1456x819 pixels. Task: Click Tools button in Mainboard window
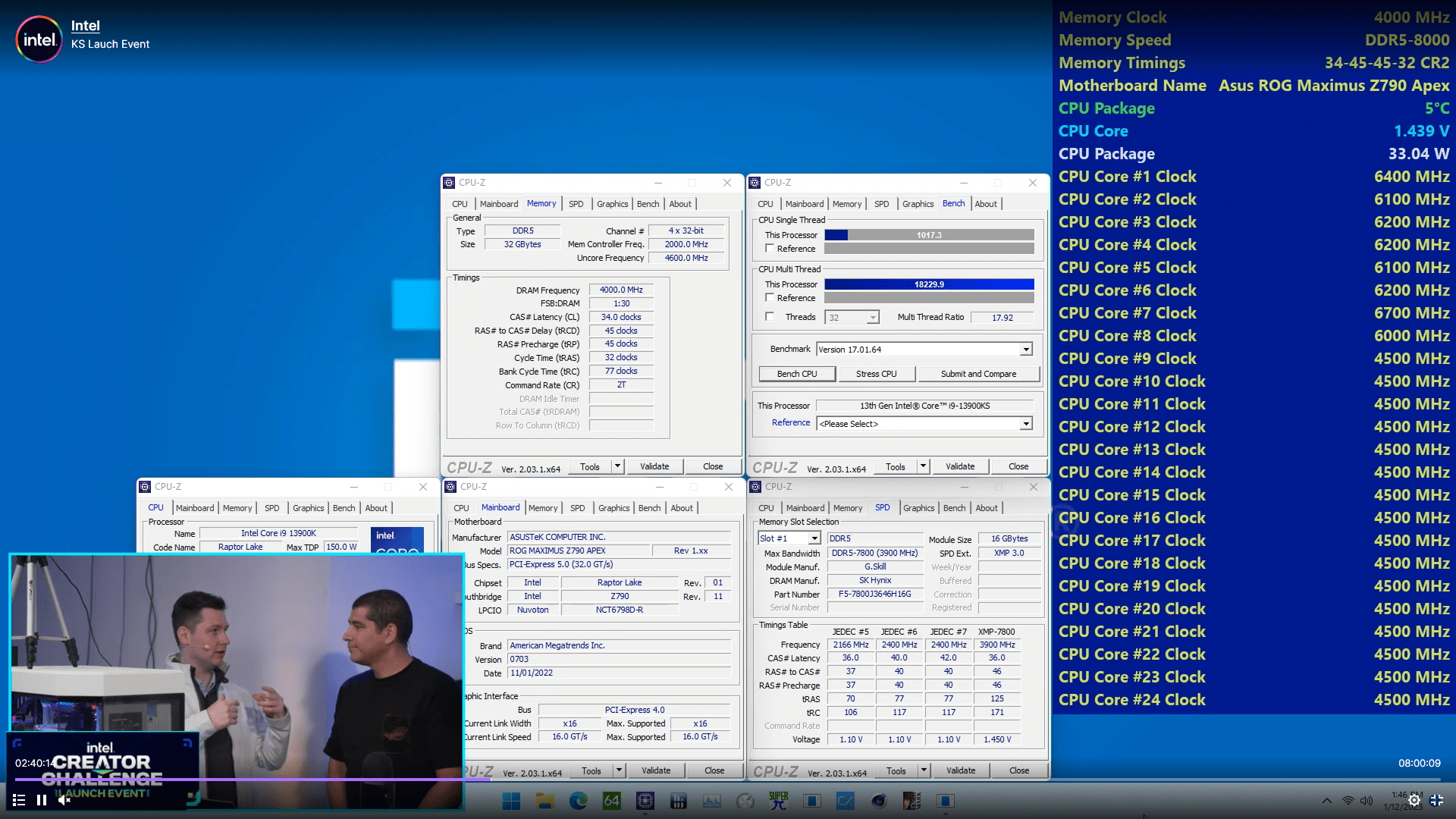point(591,770)
